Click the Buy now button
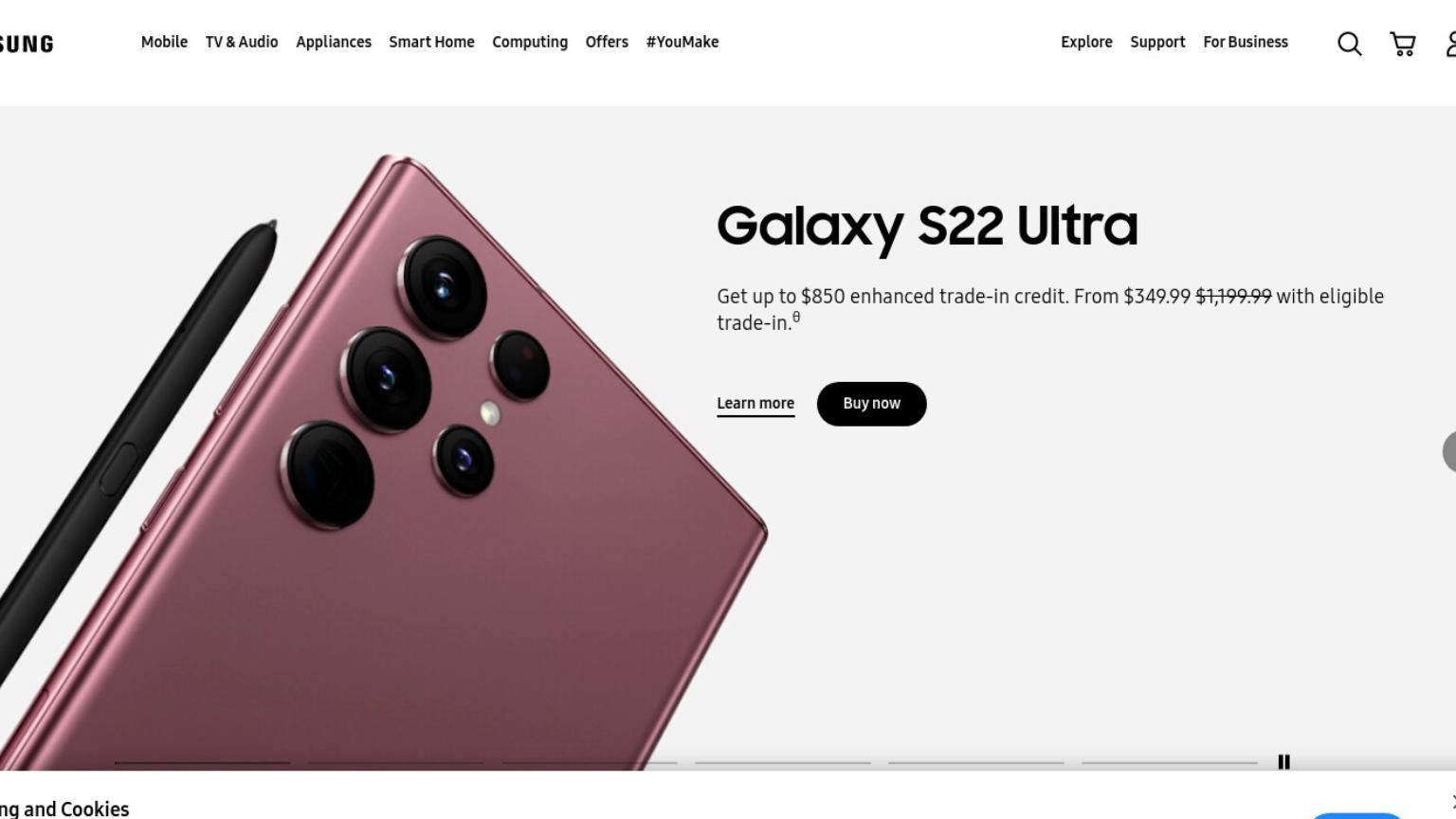This screenshot has height=819, width=1456. (872, 404)
